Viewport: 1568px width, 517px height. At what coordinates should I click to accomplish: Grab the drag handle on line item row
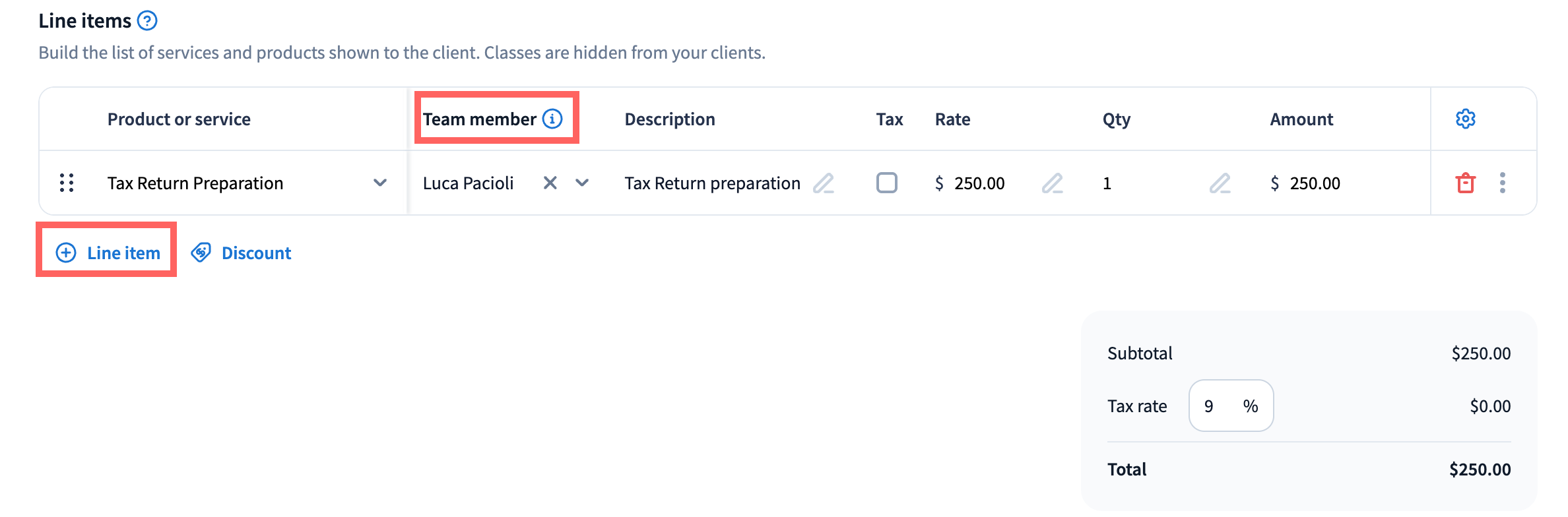coord(67,183)
